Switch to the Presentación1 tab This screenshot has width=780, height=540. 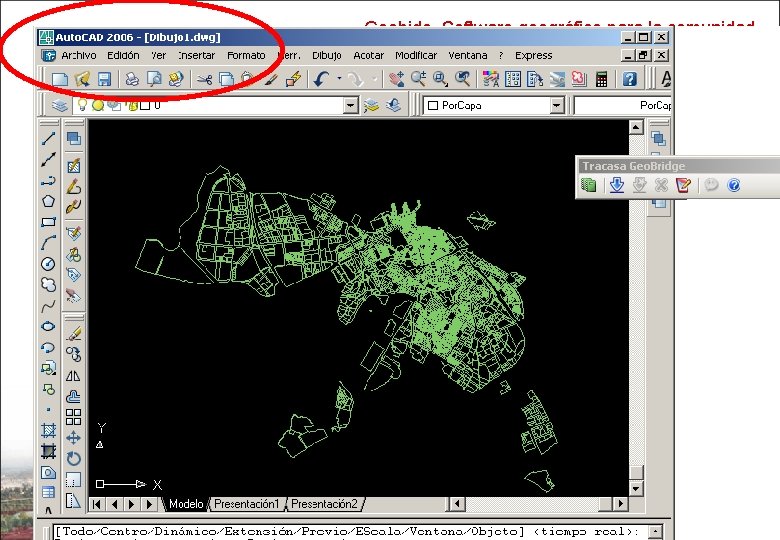tap(247, 504)
